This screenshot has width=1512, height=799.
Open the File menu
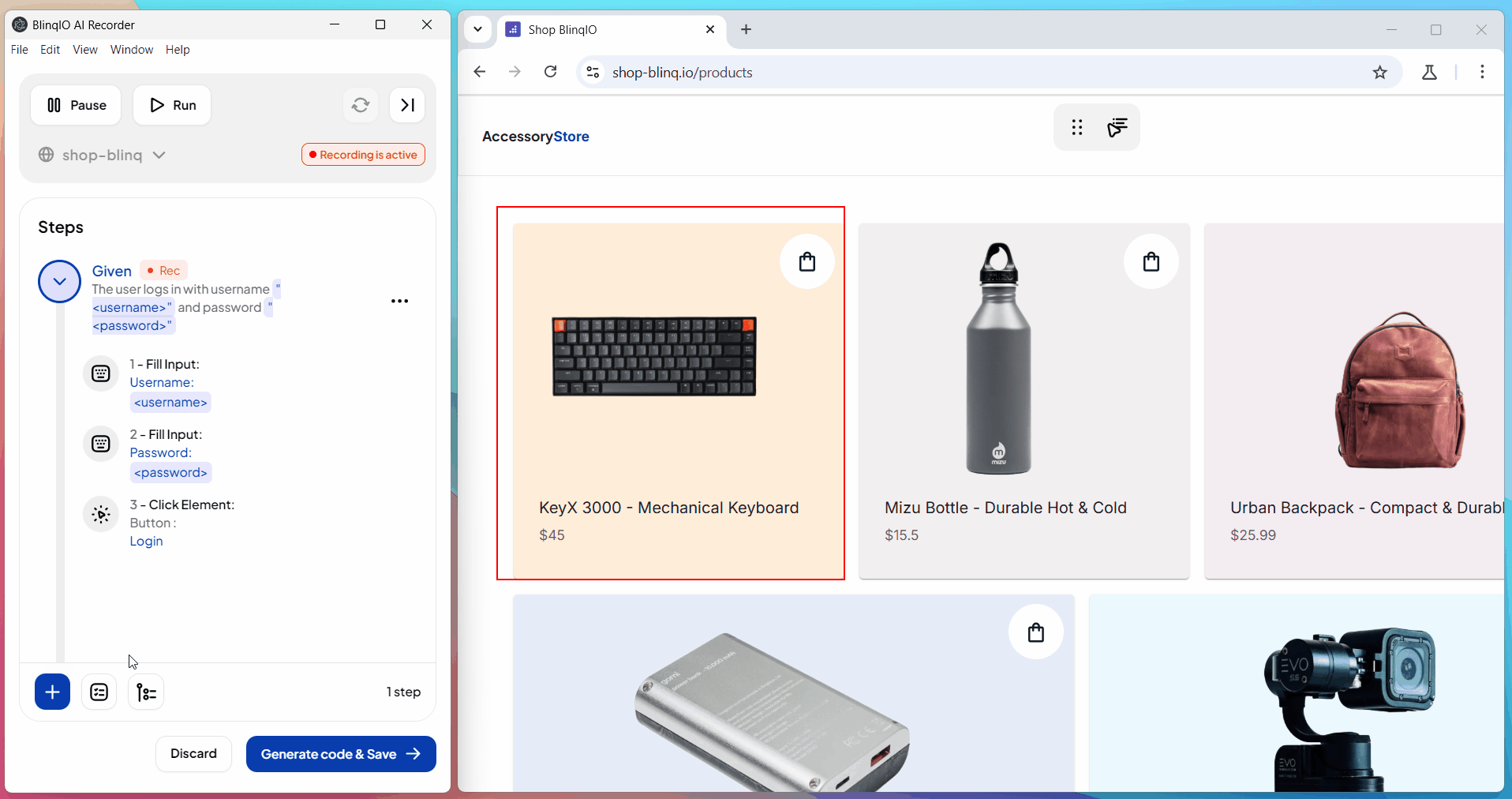point(19,49)
